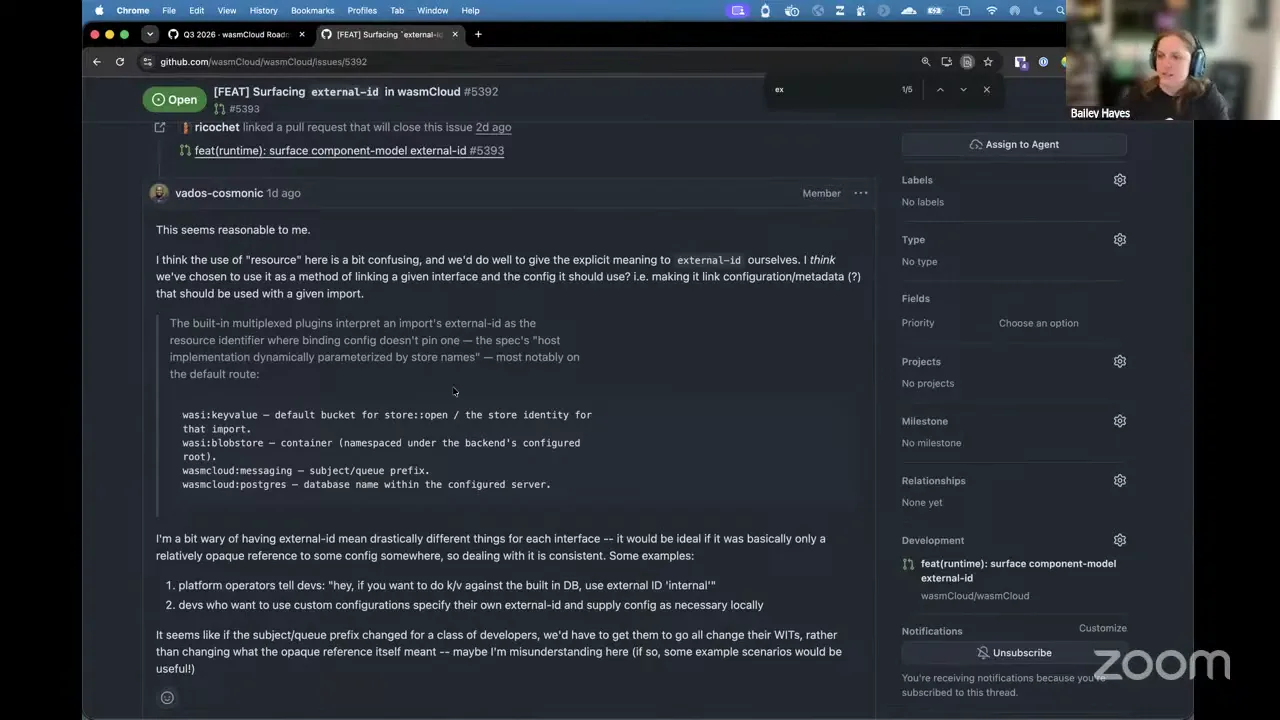Open the Bookmarks menu

[313, 10]
